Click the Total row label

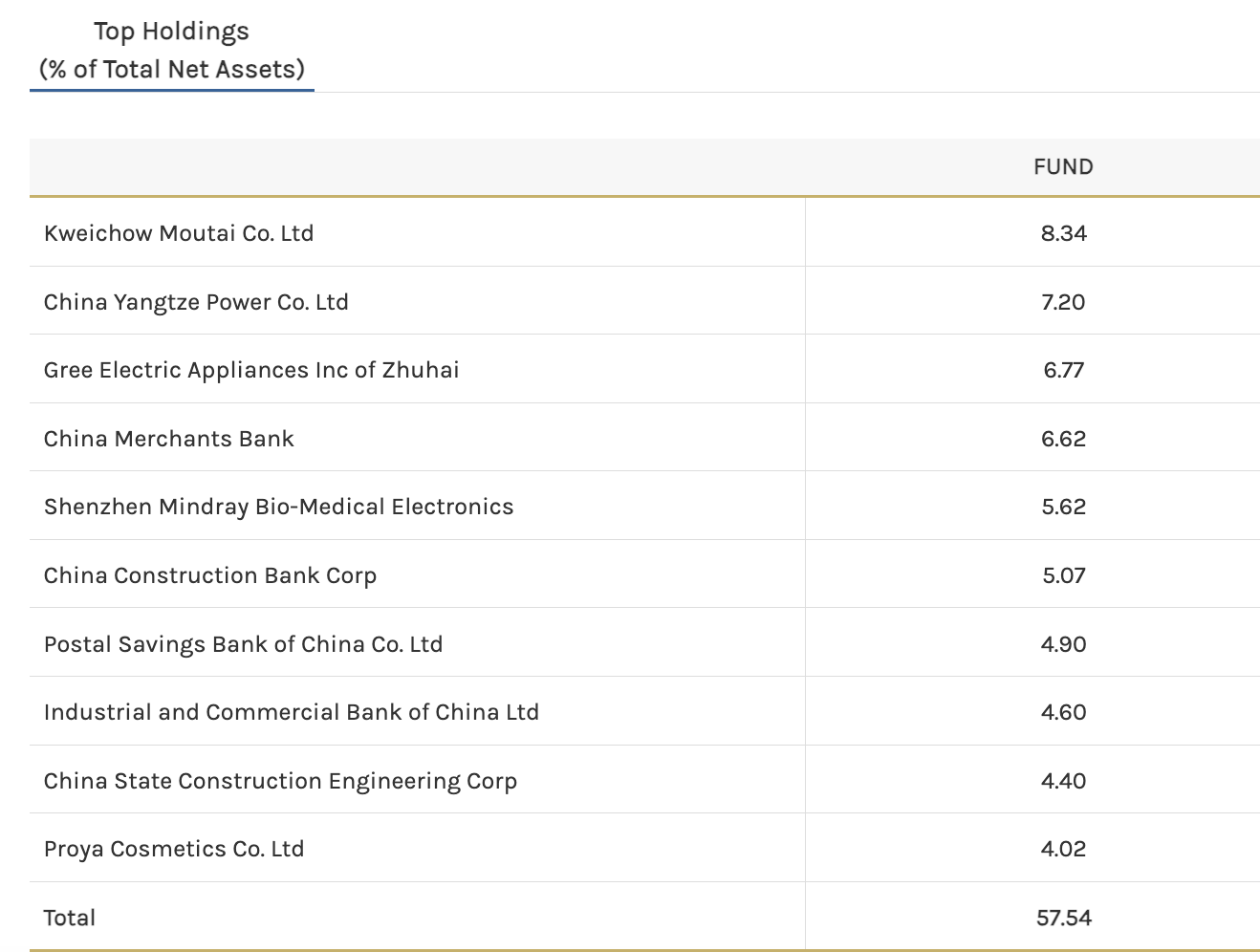click(70, 918)
